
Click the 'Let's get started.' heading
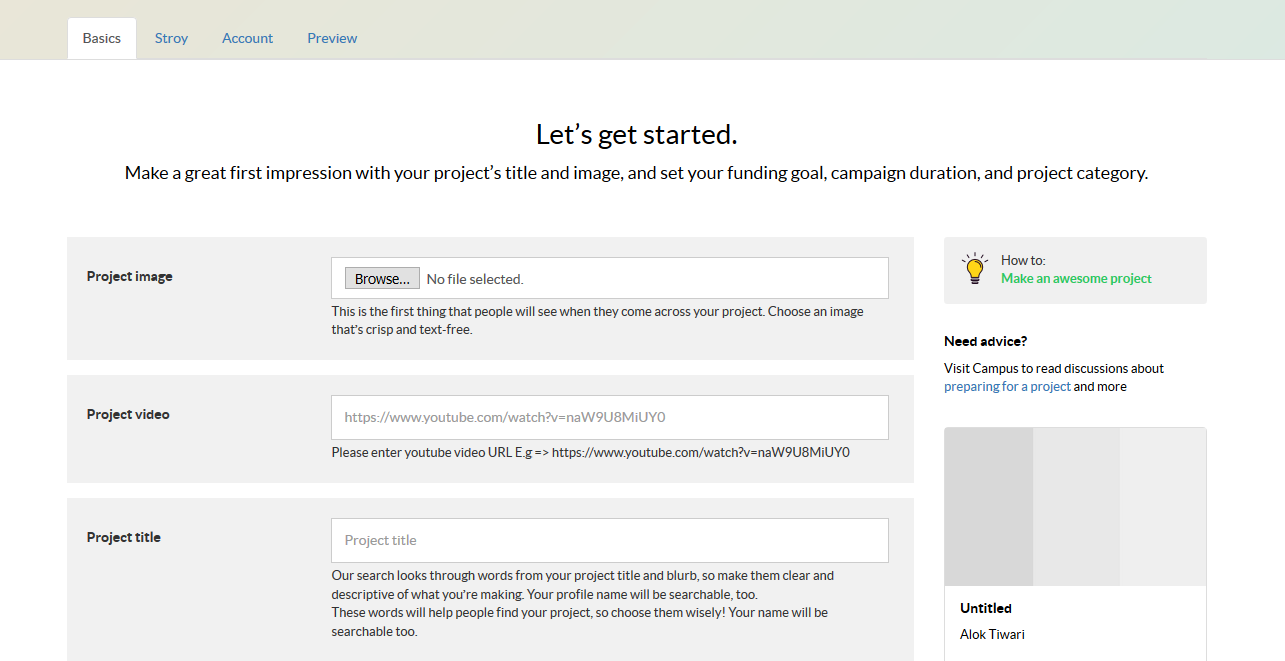(636, 135)
